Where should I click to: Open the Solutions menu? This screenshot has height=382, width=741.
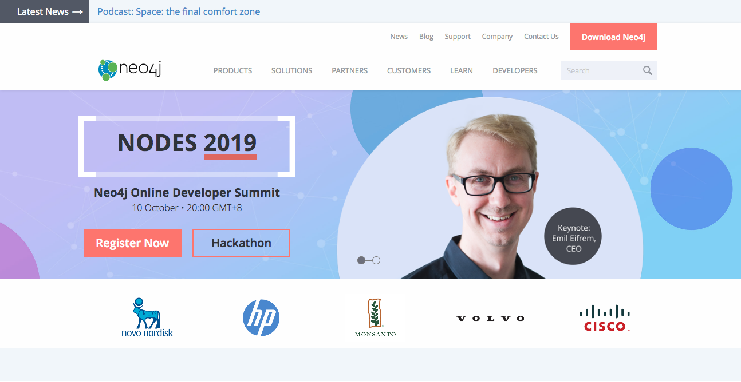[292, 70]
